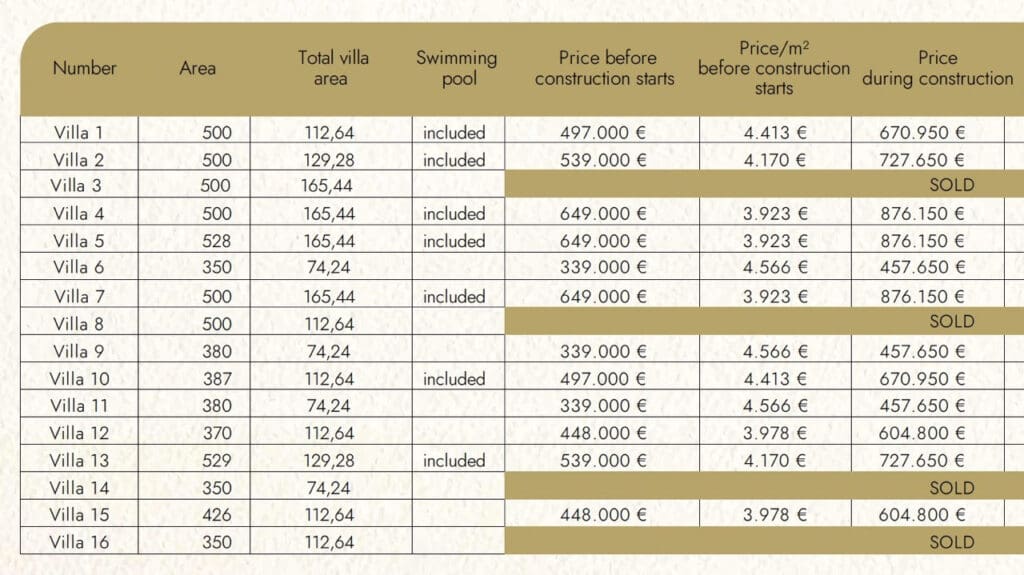Image resolution: width=1024 pixels, height=575 pixels.
Task: Select Price before construction starts header
Action: coord(604,68)
